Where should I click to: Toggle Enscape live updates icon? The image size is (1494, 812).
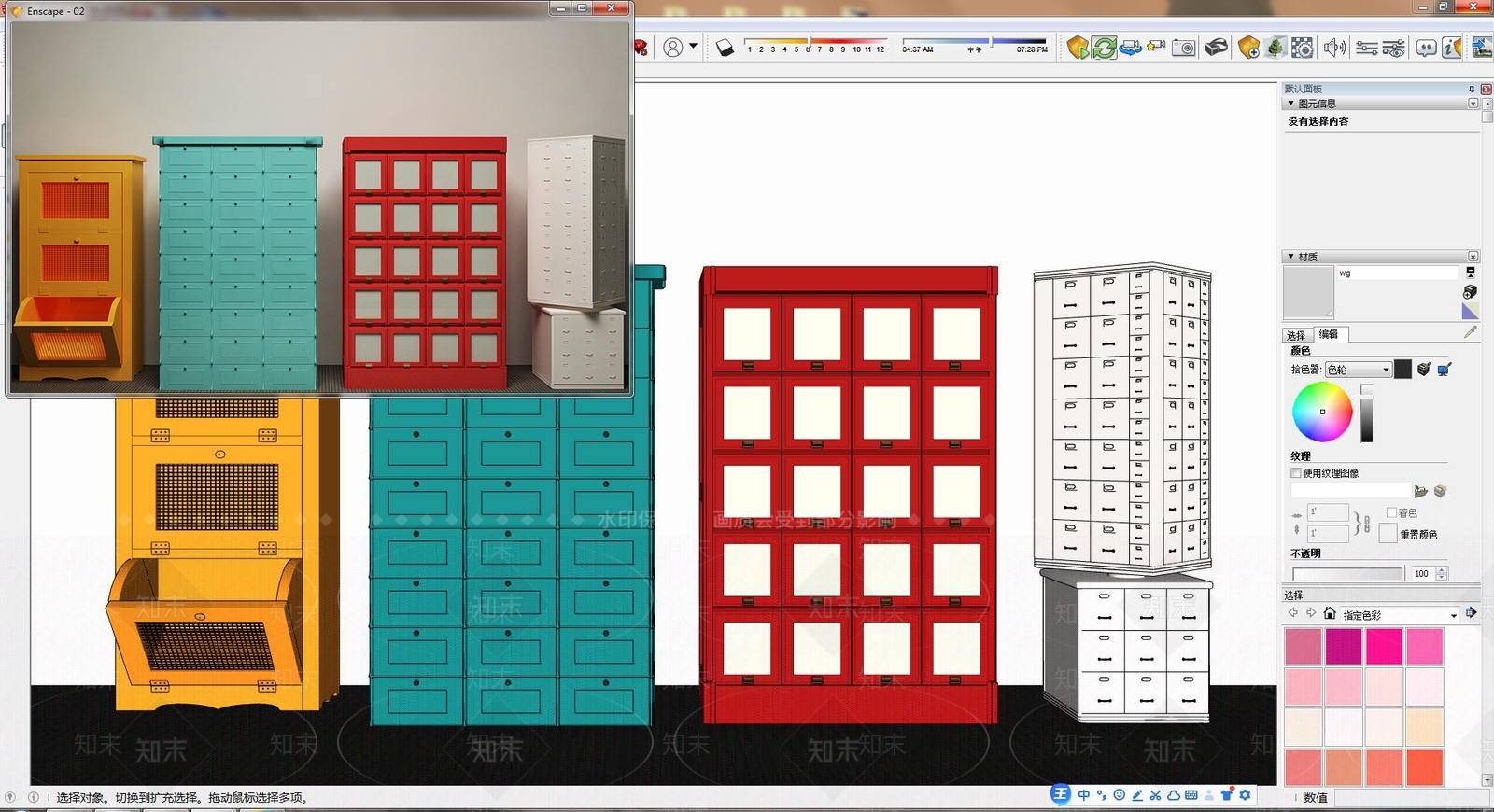(x=1105, y=47)
